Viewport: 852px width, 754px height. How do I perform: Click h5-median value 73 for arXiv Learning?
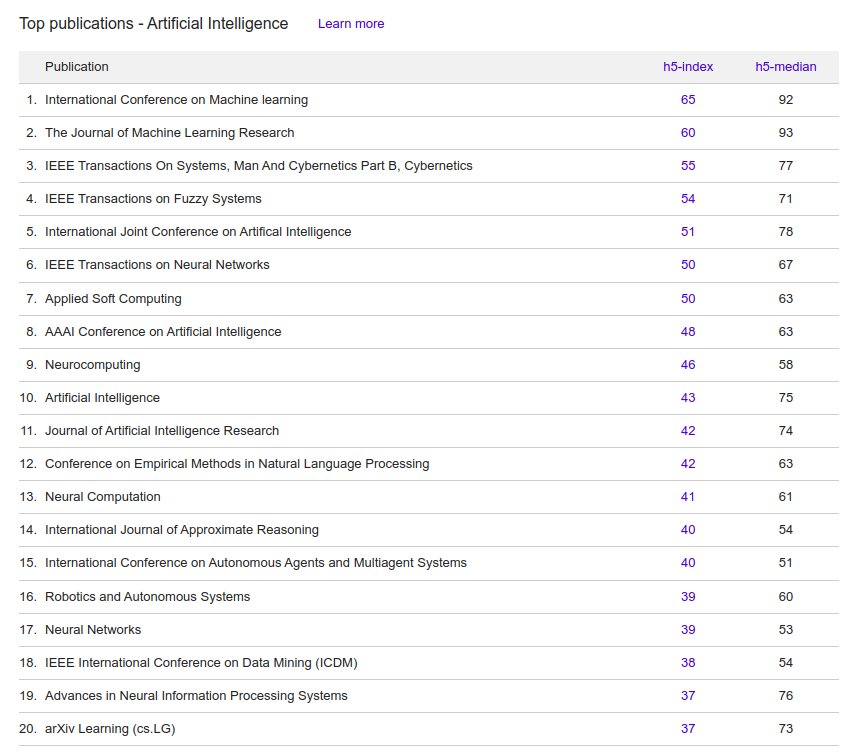point(786,729)
